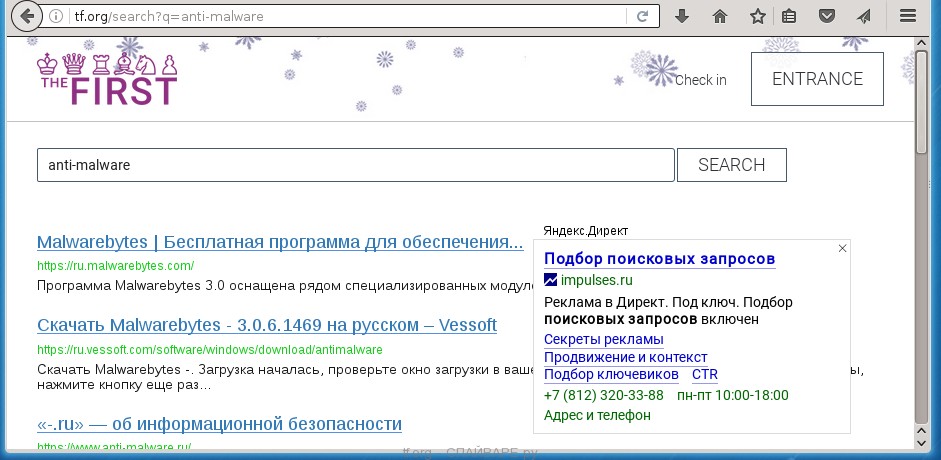Show bookmarks list icon

click(789, 16)
